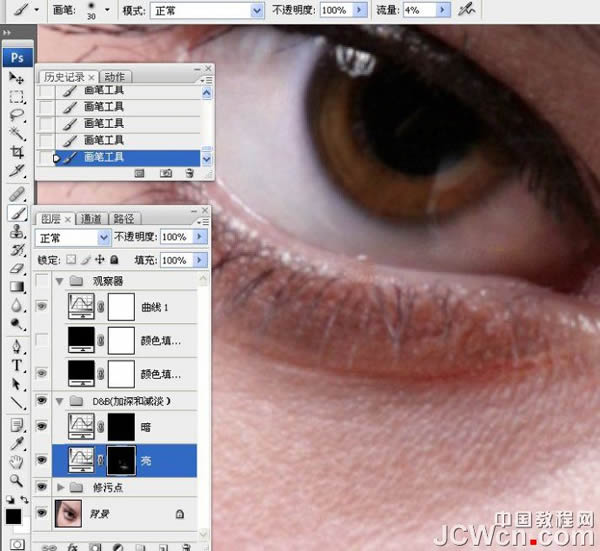The width and height of the screenshot is (600, 551).
Task: Delete current state in History panel
Action: pyautogui.click(x=189, y=174)
